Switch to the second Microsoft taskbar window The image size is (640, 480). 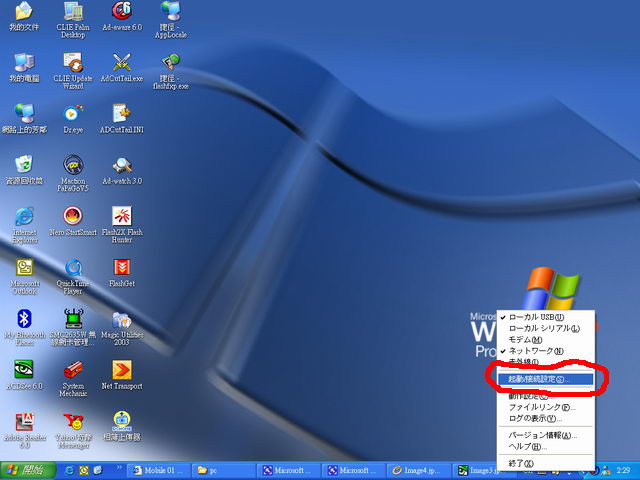pyautogui.click(x=352, y=471)
